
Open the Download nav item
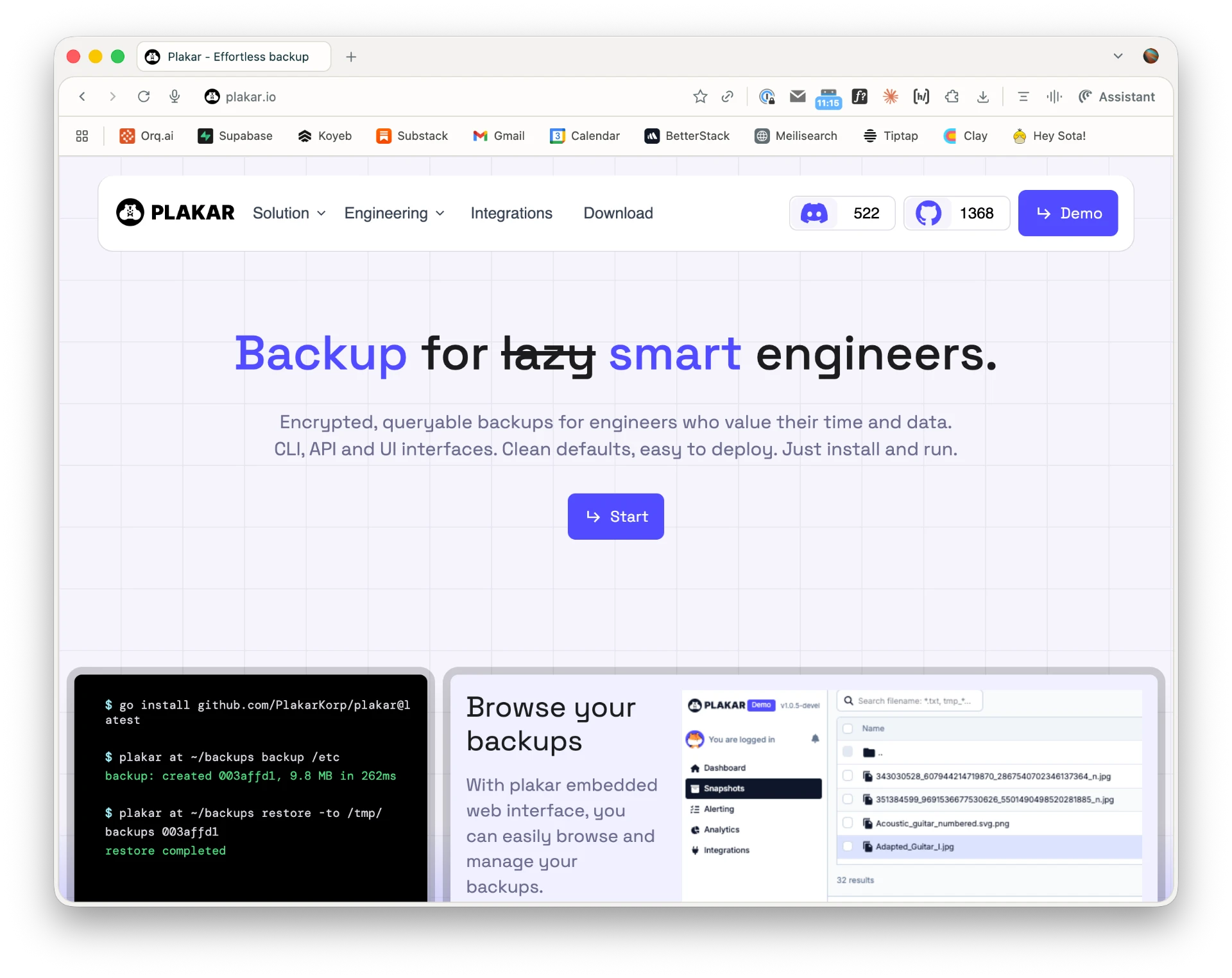point(618,213)
